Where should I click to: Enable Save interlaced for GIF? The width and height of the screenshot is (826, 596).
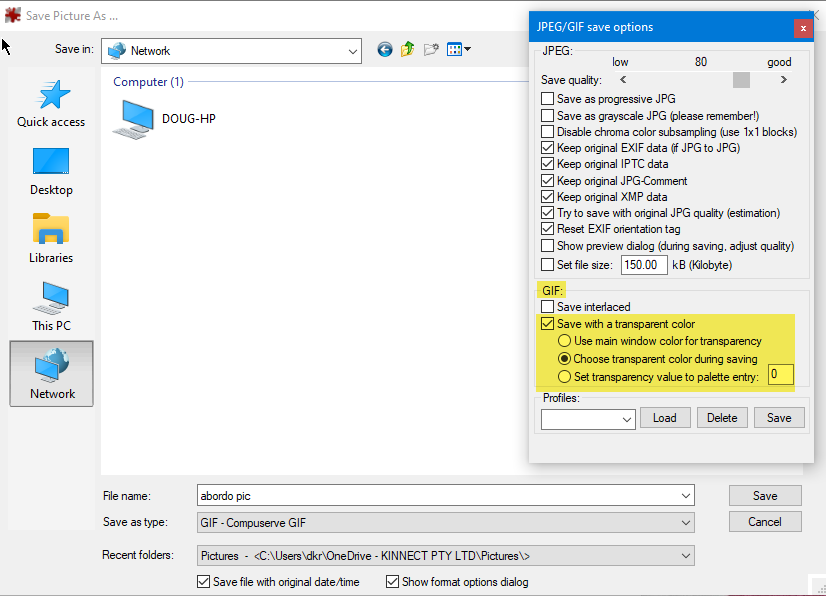coord(548,306)
